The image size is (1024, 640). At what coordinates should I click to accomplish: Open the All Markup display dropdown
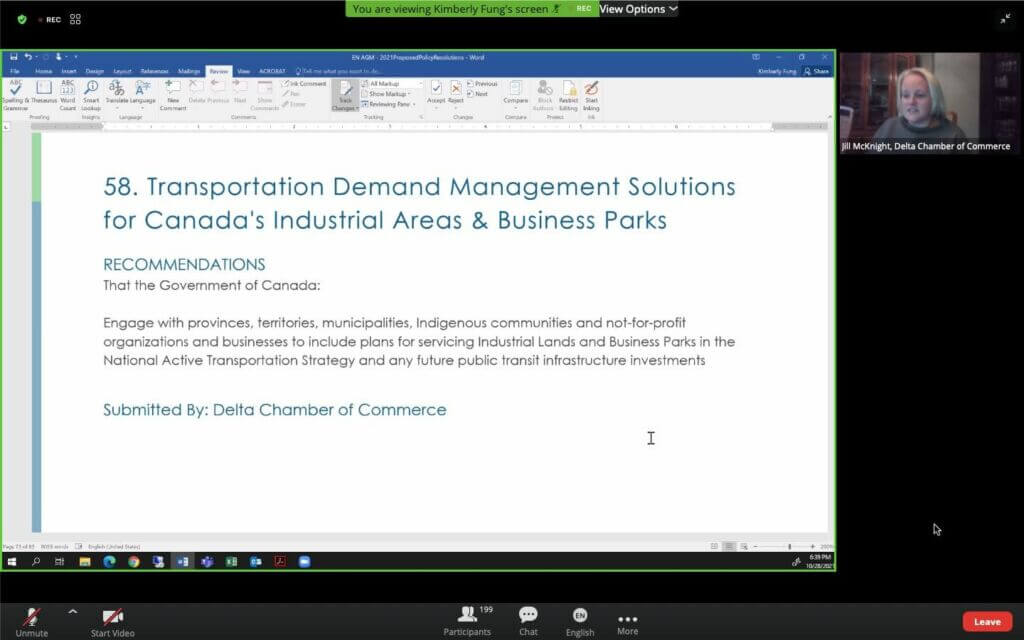coord(392,84)
